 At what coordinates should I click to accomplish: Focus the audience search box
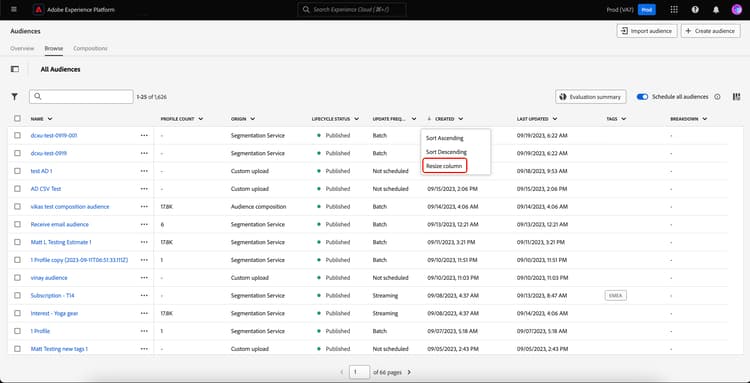(x=81, y=97)
